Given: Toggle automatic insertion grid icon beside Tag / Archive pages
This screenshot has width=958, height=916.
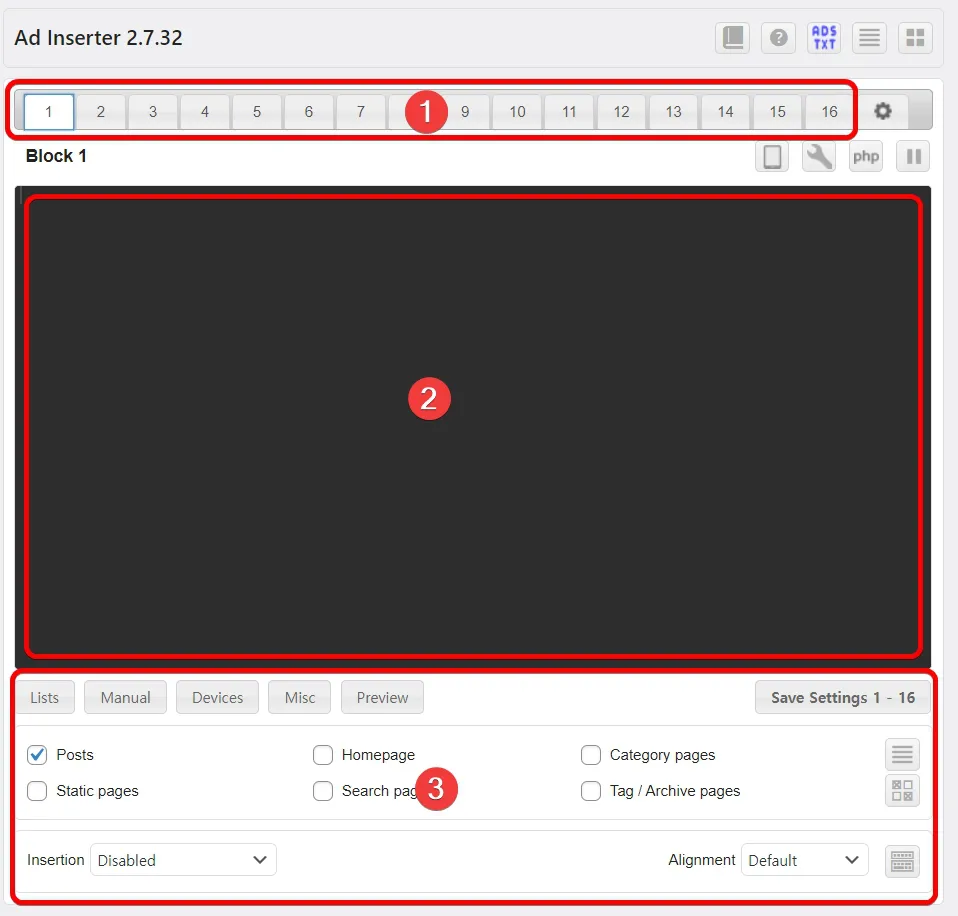Looking at the screenshot, I should pos(902,790).
